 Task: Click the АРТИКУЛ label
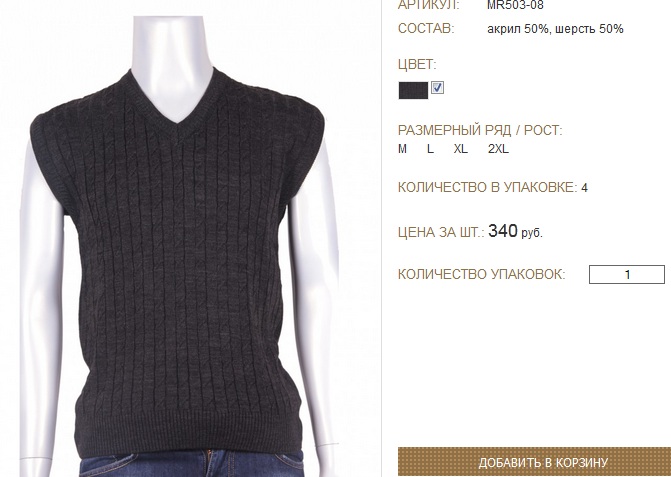coord(428,5)
